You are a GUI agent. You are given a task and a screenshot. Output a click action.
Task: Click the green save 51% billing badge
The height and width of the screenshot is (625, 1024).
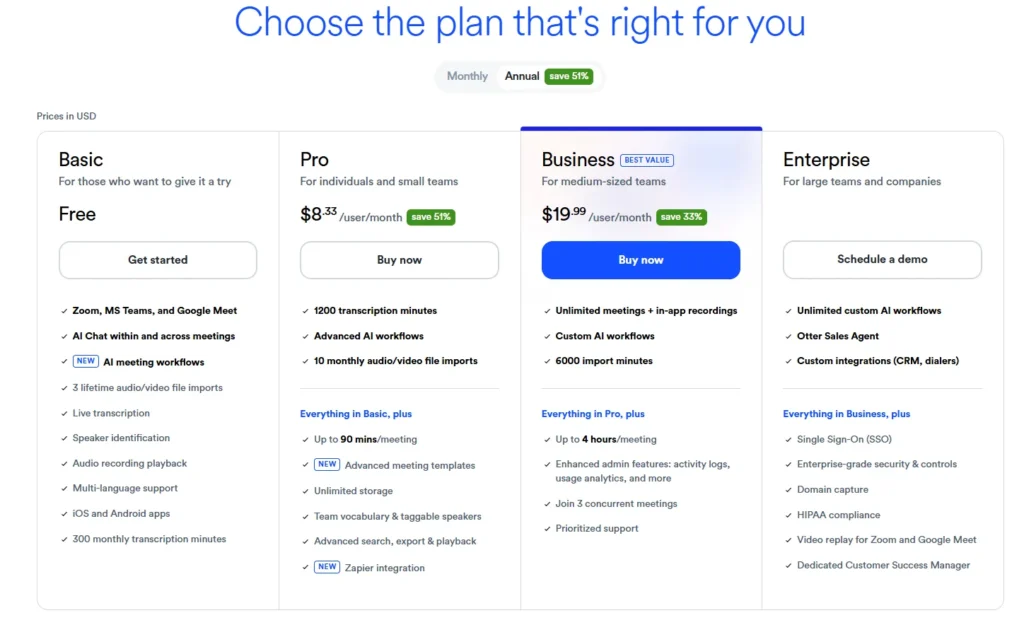click(x=569, y=76)
